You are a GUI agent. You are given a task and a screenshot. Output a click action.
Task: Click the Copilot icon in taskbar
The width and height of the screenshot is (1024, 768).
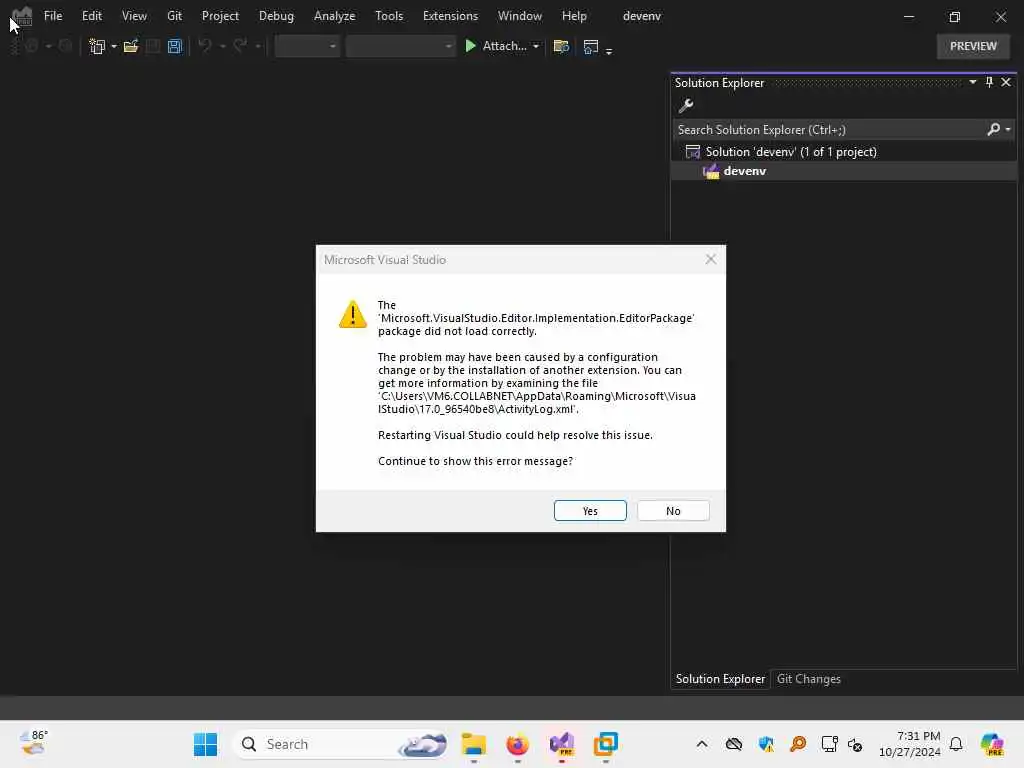992,744
